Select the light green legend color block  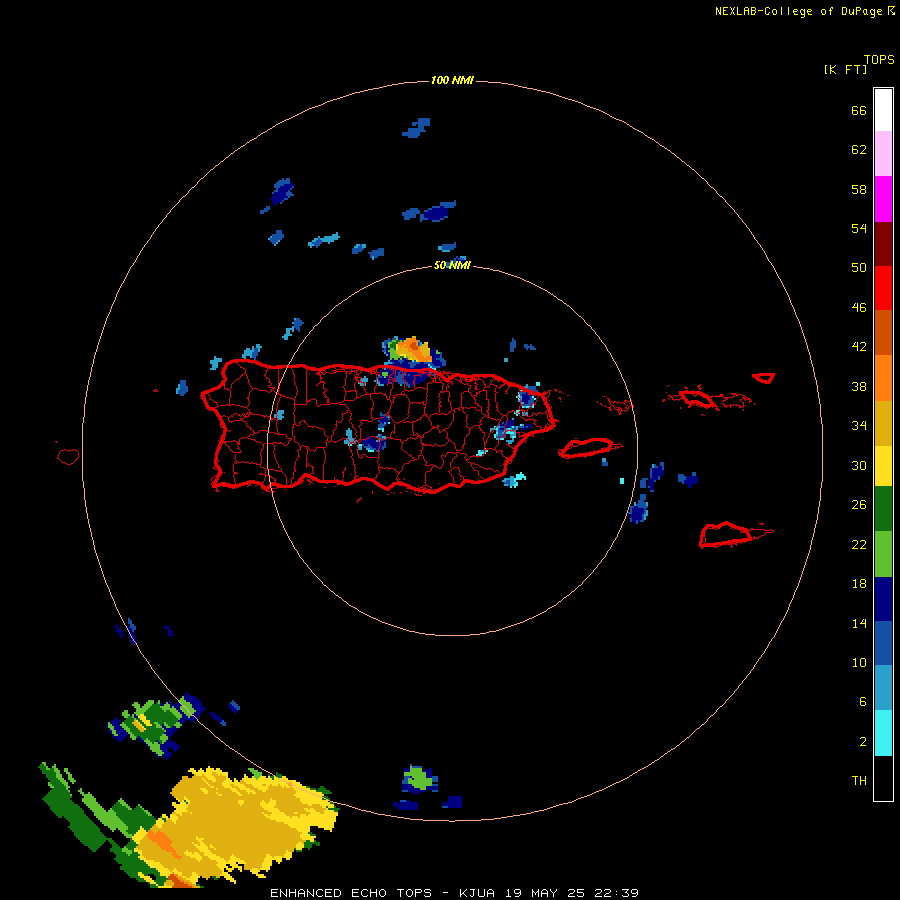(x=883, y=554)
